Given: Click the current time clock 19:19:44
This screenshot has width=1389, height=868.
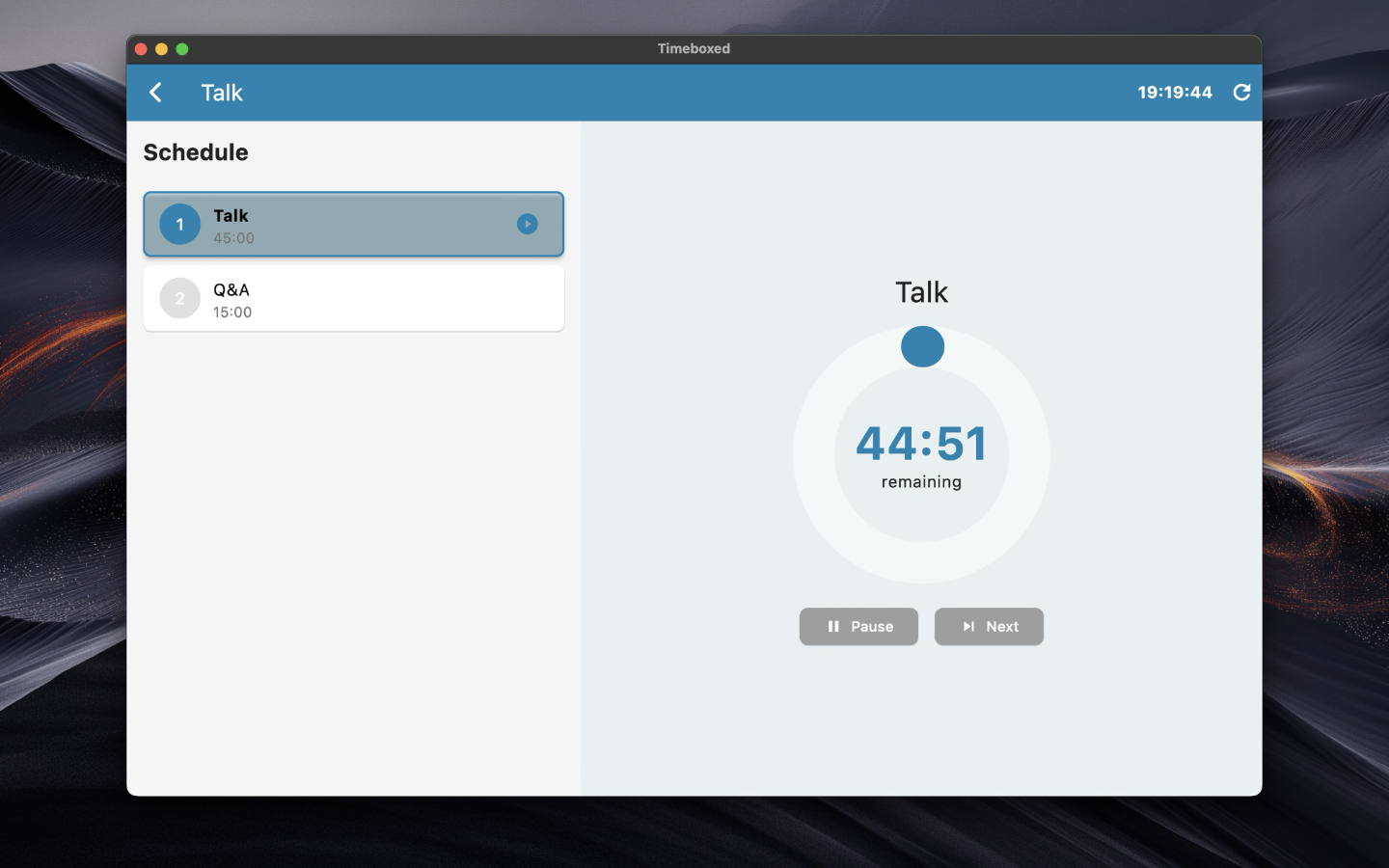Looking at the screenshot, I should click(1174, 93).
